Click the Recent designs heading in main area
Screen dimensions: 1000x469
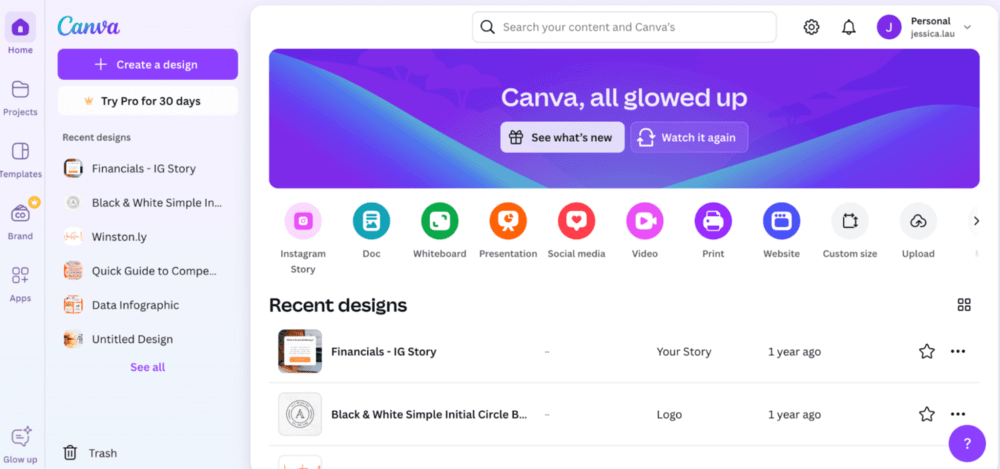click(x=338, y=305)
